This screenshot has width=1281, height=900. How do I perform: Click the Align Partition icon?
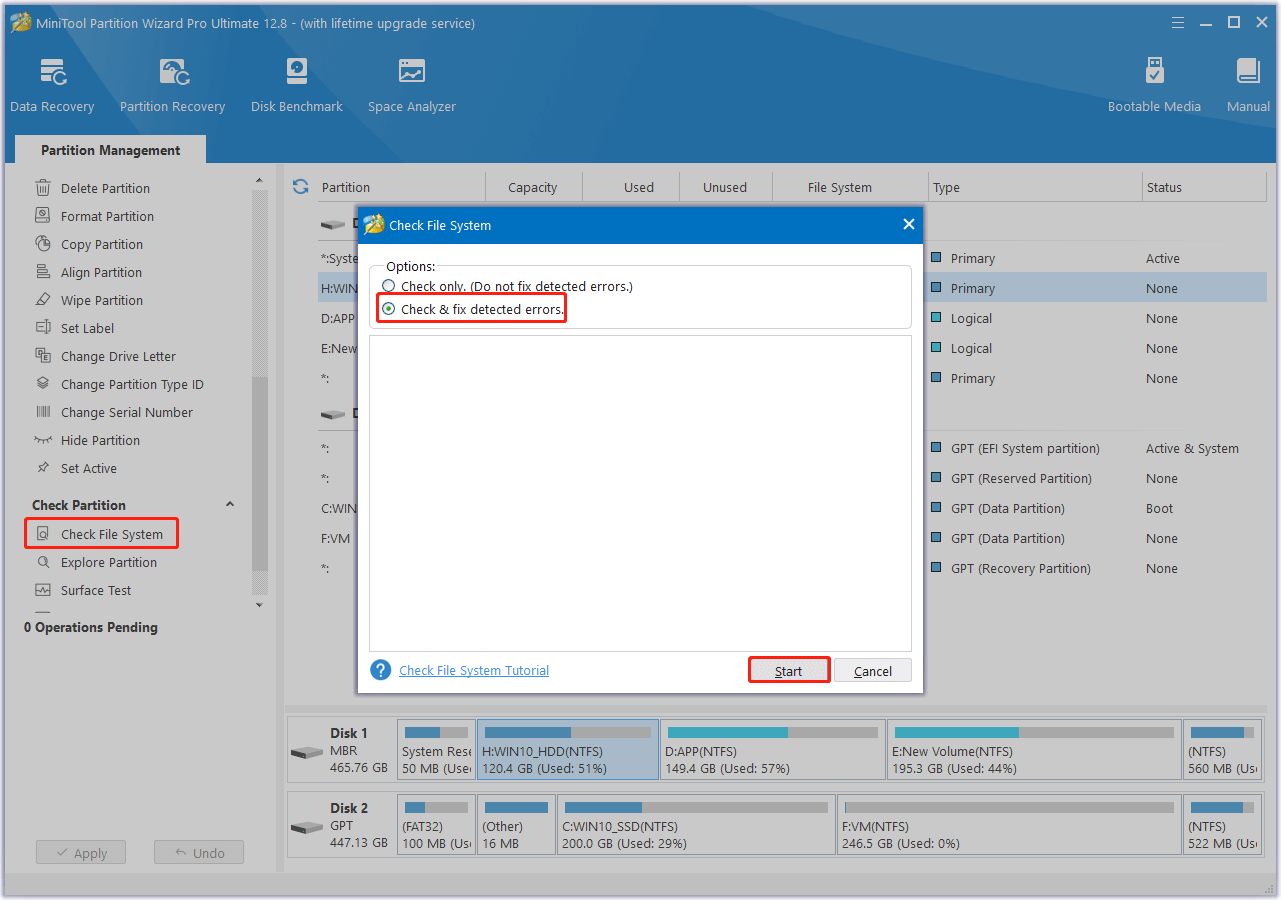43,272
